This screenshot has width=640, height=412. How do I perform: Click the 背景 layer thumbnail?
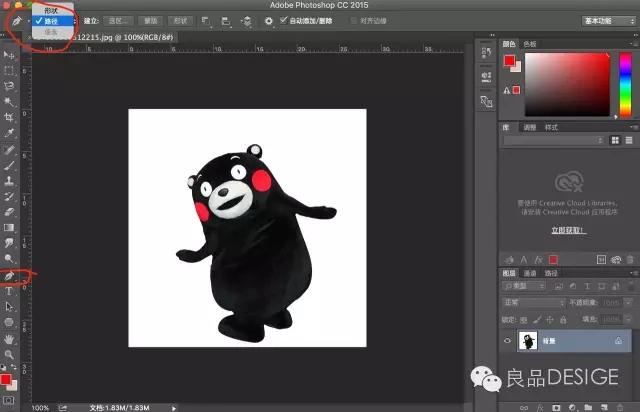coord(529,341)
